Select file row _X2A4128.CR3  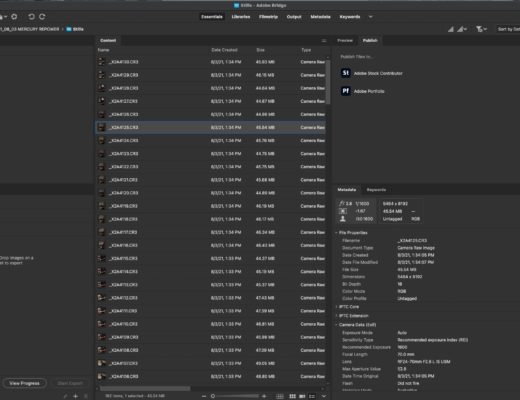pyautogui.click(x=211, y=88)
